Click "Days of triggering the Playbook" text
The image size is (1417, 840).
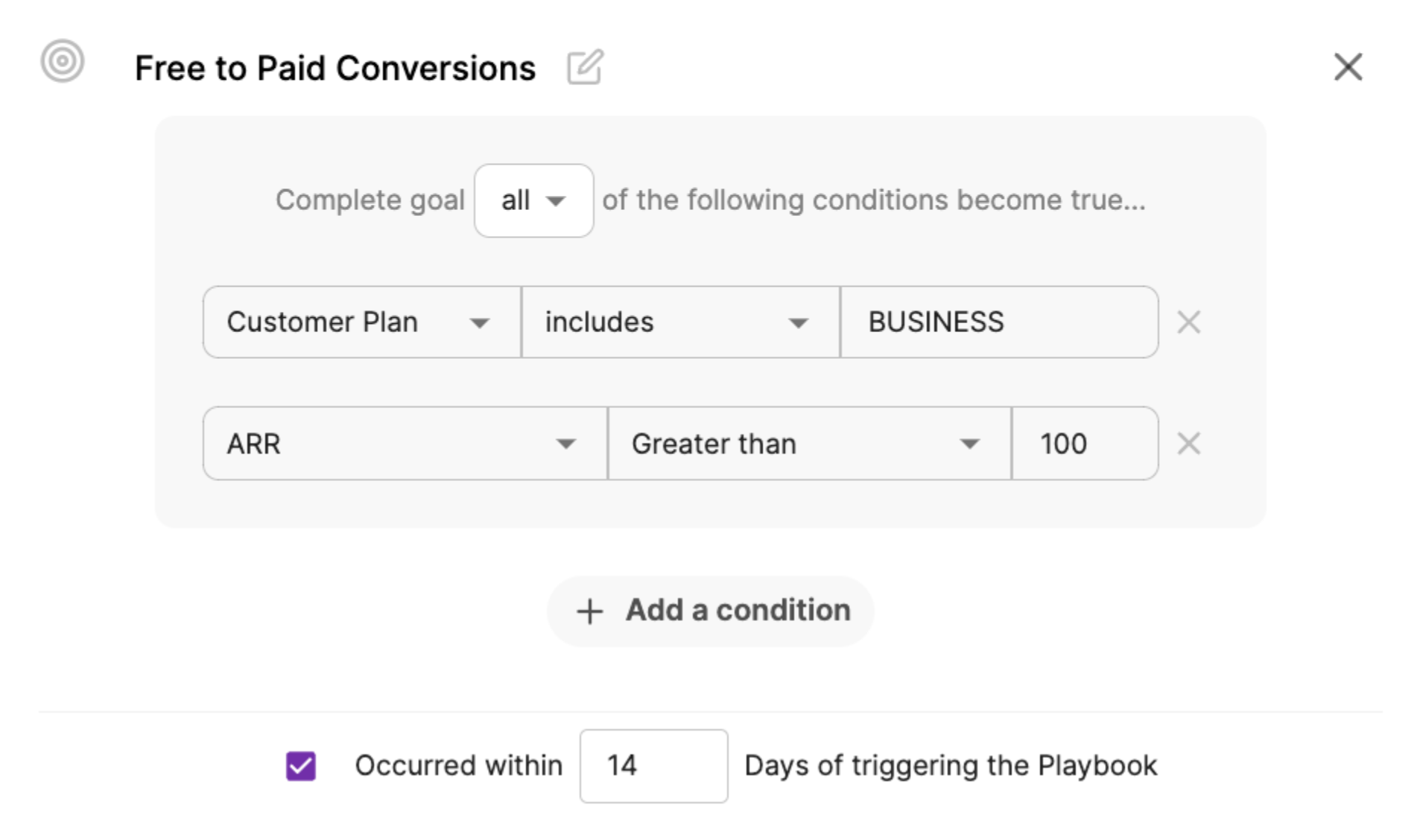[951, 766]
